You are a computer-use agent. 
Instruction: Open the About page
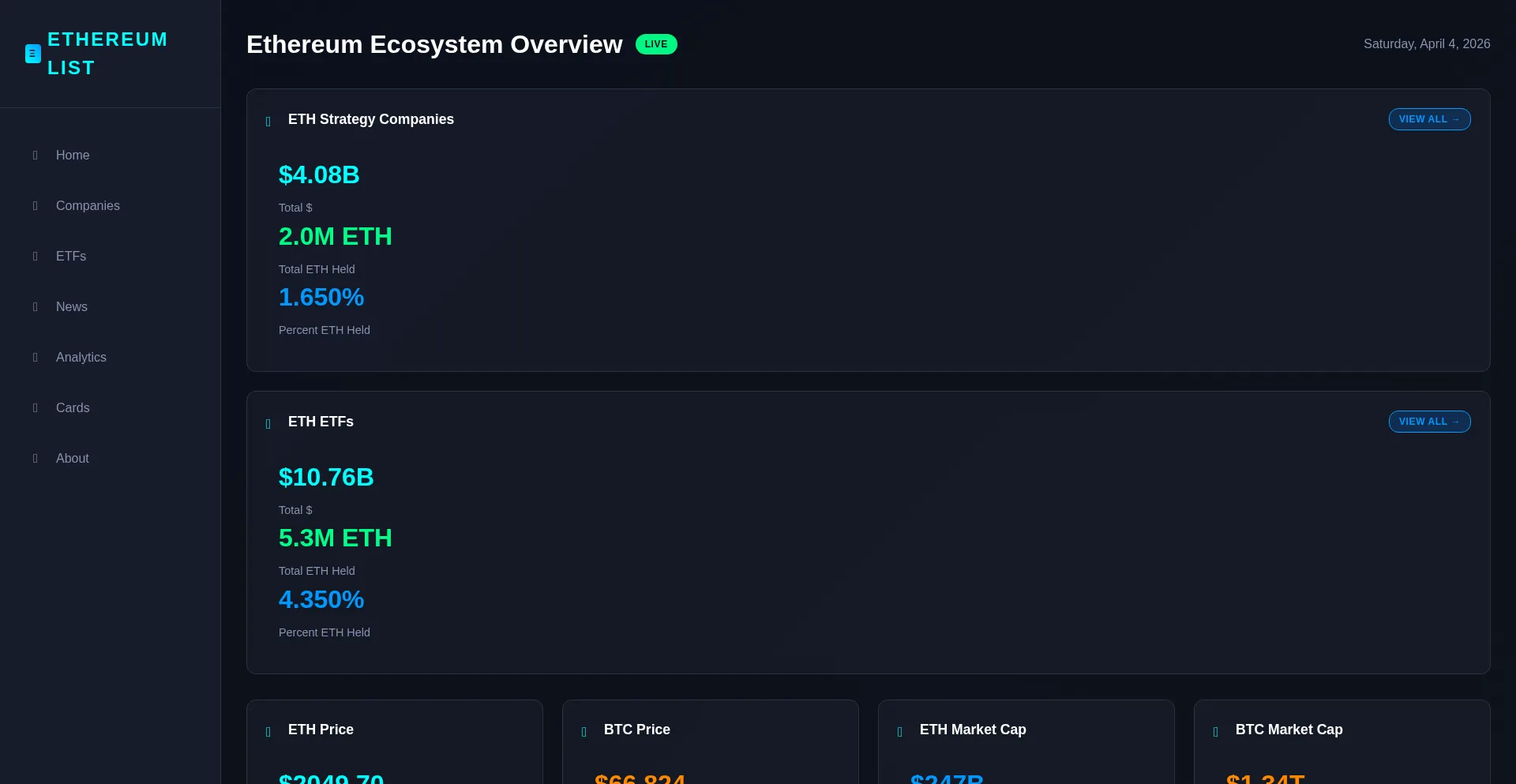tap(111, 459)
